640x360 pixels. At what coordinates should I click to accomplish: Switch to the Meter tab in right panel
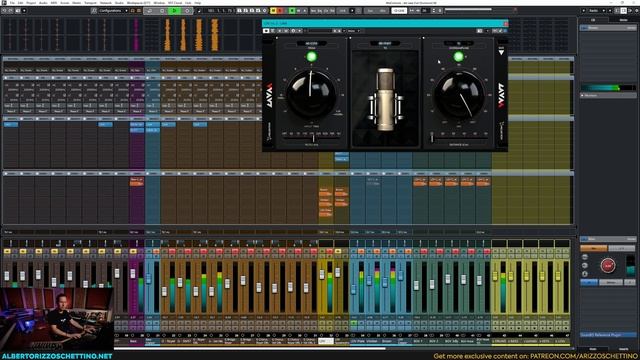click(623, 20)
